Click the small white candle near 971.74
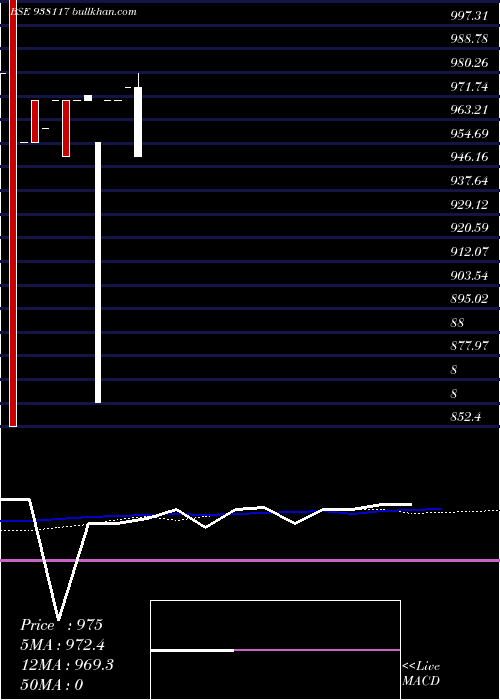Screen dimensions: 500x700 point(88,98)
